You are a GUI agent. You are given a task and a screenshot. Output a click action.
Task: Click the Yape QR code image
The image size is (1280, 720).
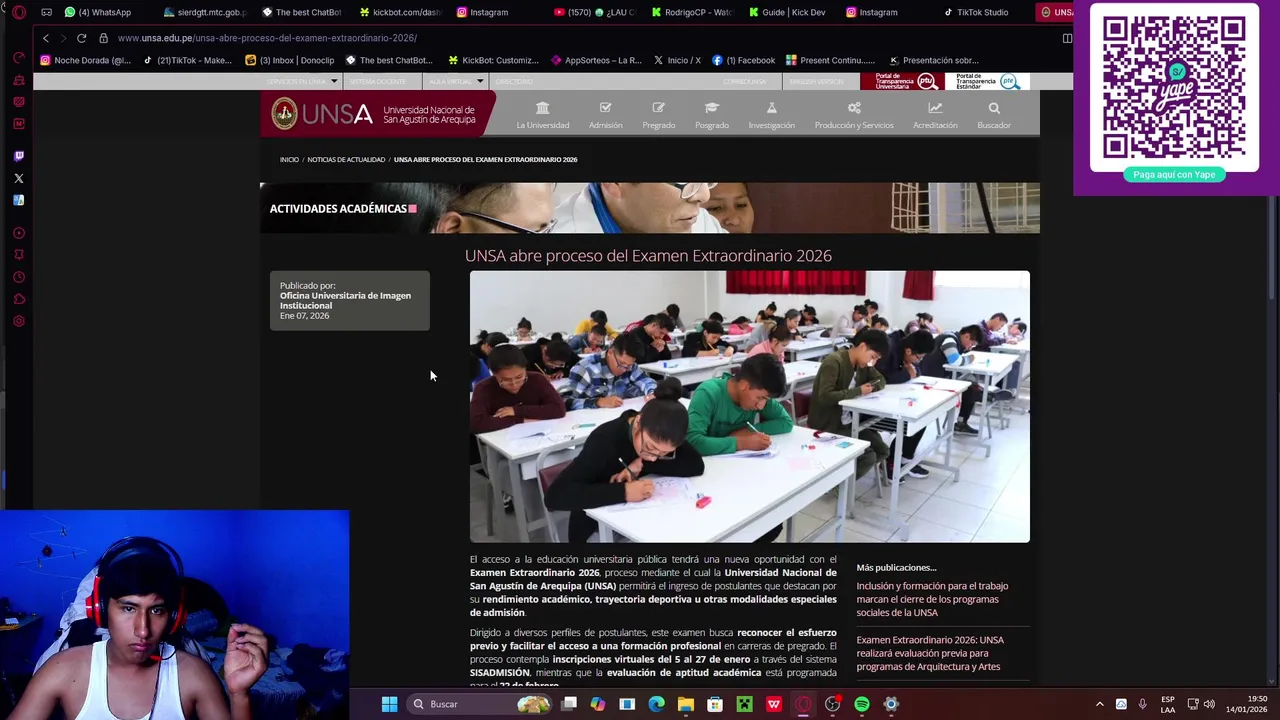pyautogui.click(x=1174, y=87)
